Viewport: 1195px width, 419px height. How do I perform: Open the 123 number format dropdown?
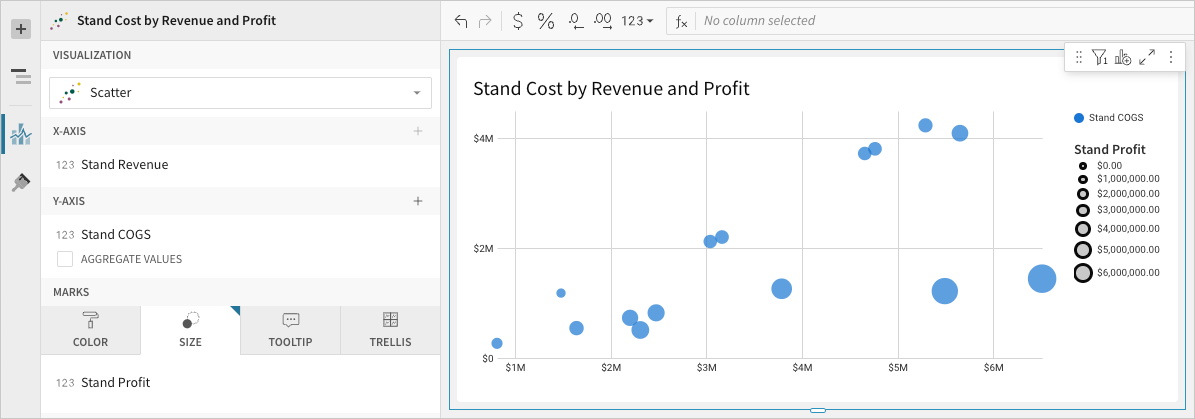[637, 21]
